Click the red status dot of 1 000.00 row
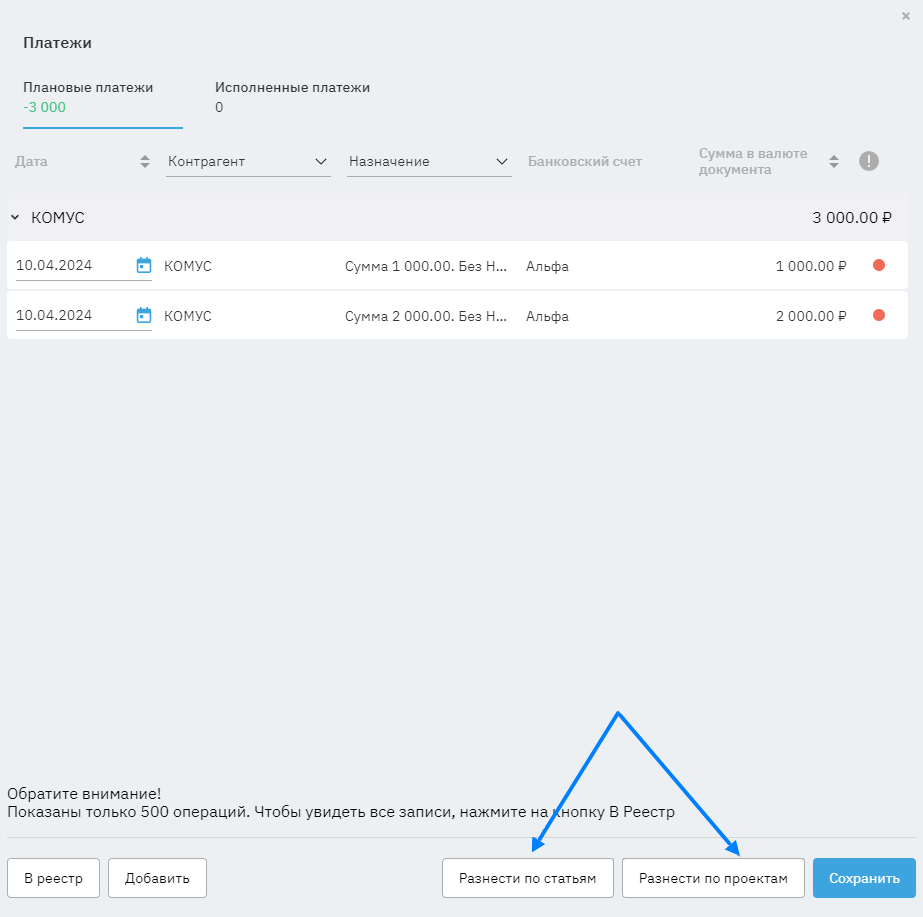The image size is (923, 917). [879, 265]
